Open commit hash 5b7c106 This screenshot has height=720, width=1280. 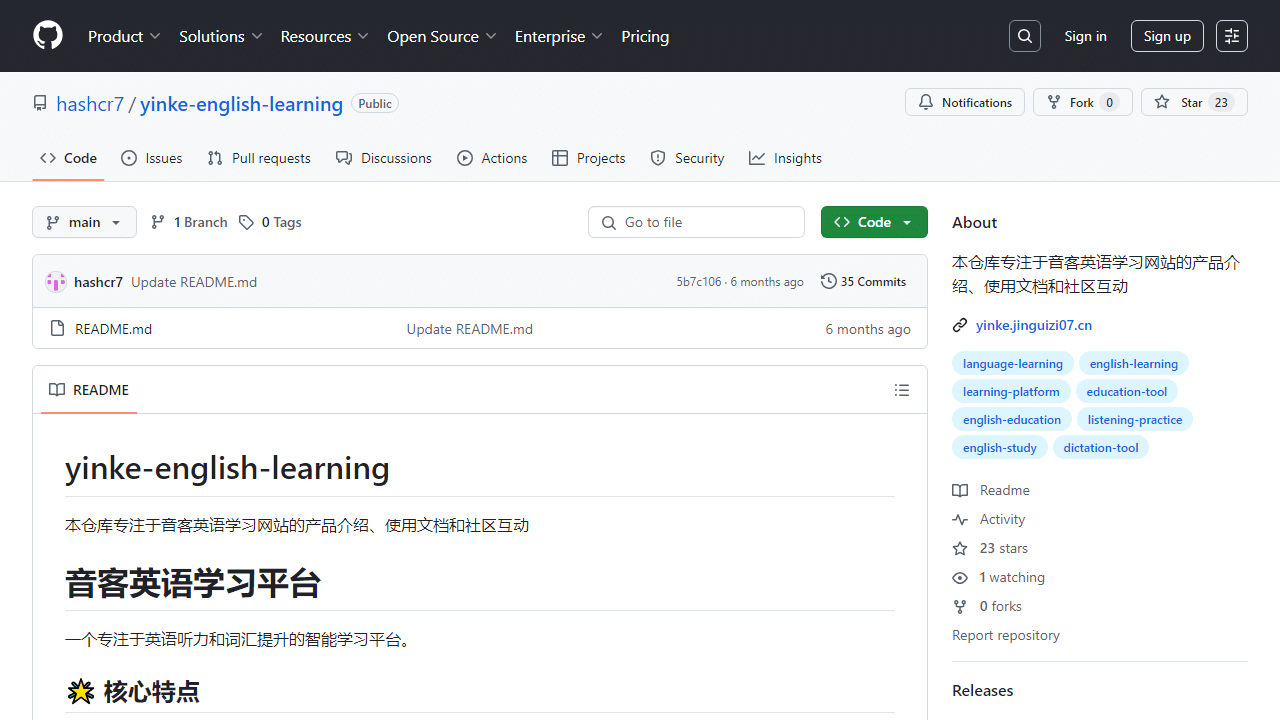699,282
